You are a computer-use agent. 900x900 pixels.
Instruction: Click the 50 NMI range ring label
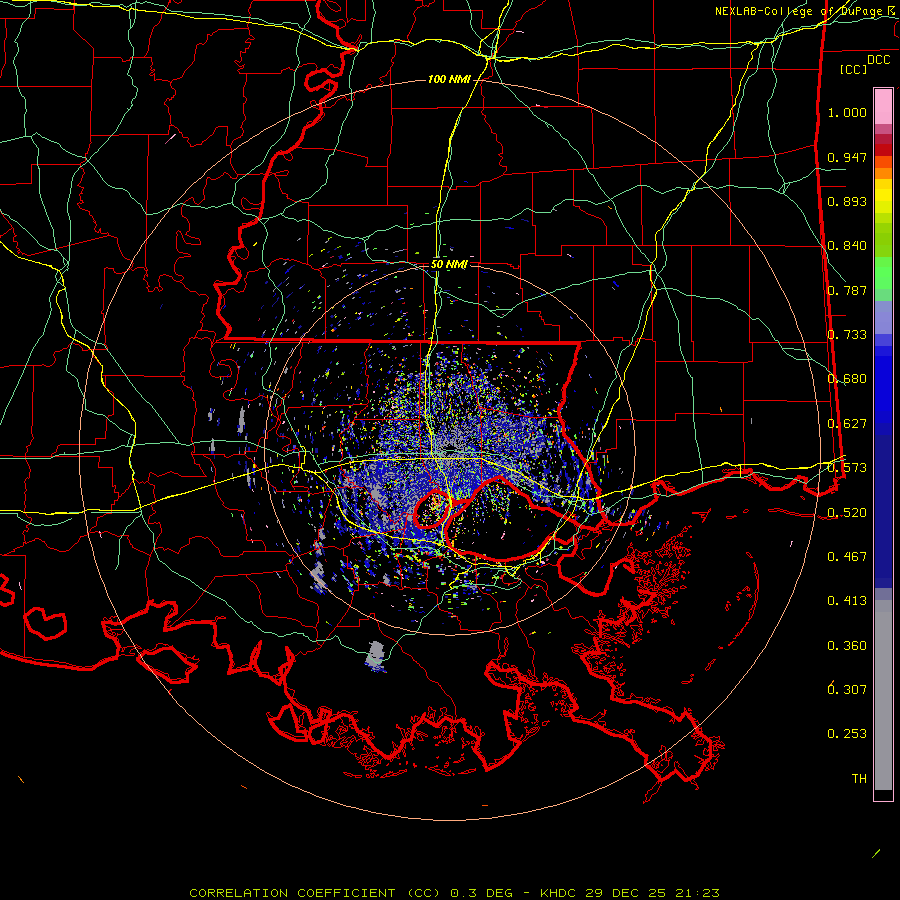(x=449, y=265)
